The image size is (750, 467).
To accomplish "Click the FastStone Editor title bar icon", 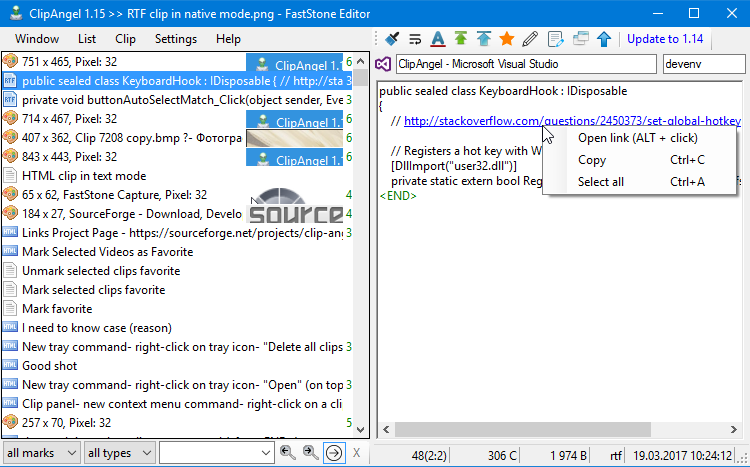I will pyautogui.click(x=16, y=13).
